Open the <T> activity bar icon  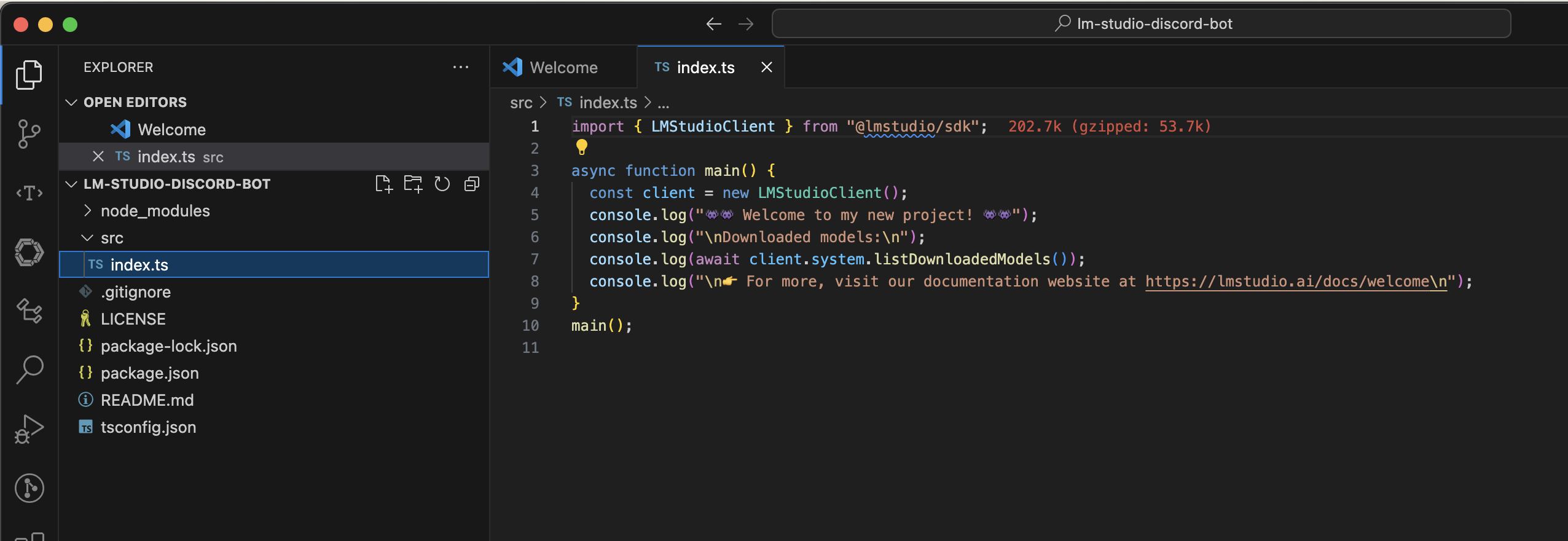pyautogui.click(x=29, y=193)
